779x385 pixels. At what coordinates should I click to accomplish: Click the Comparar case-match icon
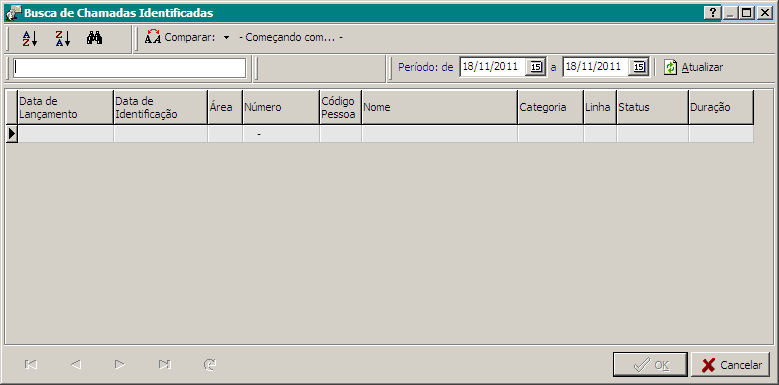(153, 37)
